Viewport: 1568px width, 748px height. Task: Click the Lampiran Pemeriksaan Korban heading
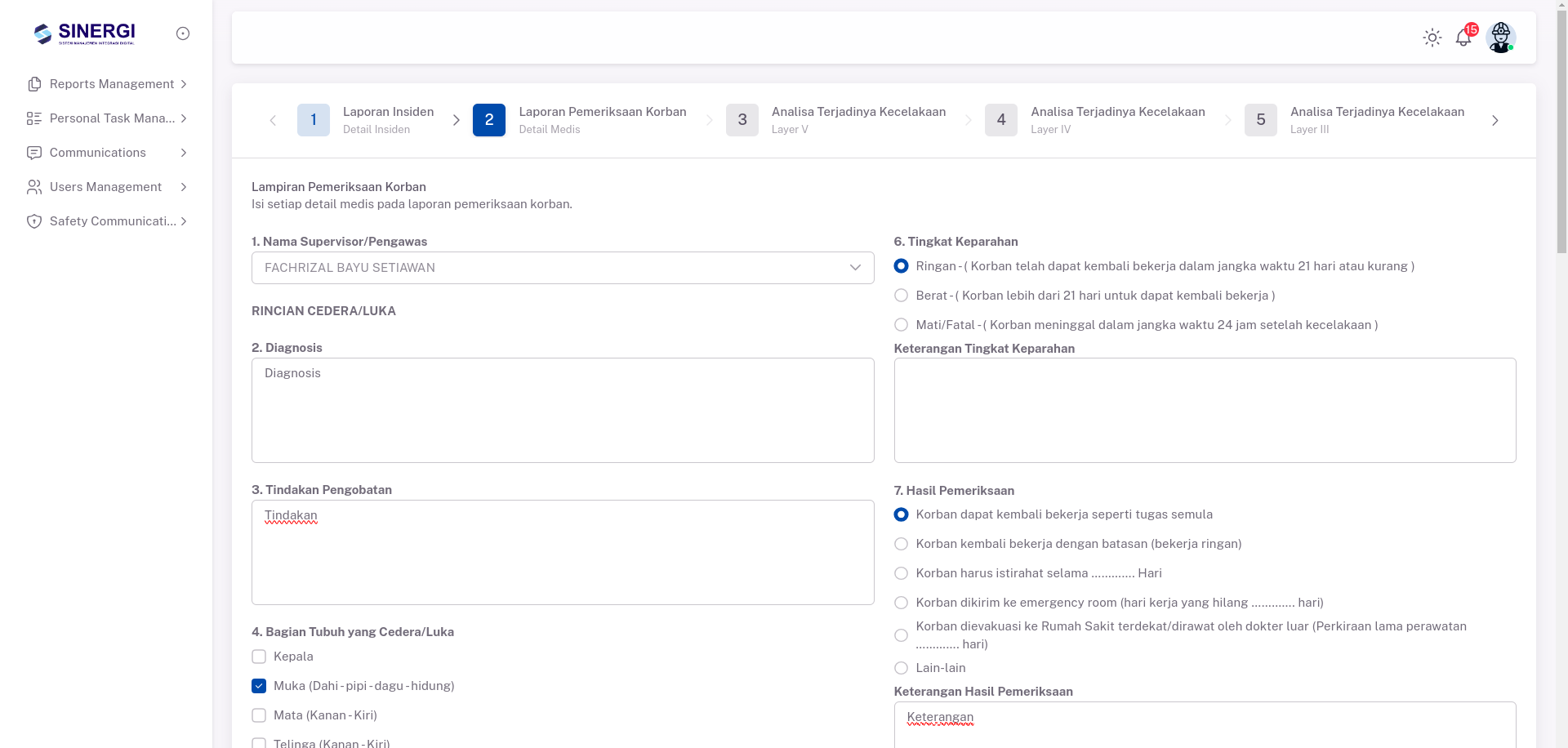pos(339,187)
